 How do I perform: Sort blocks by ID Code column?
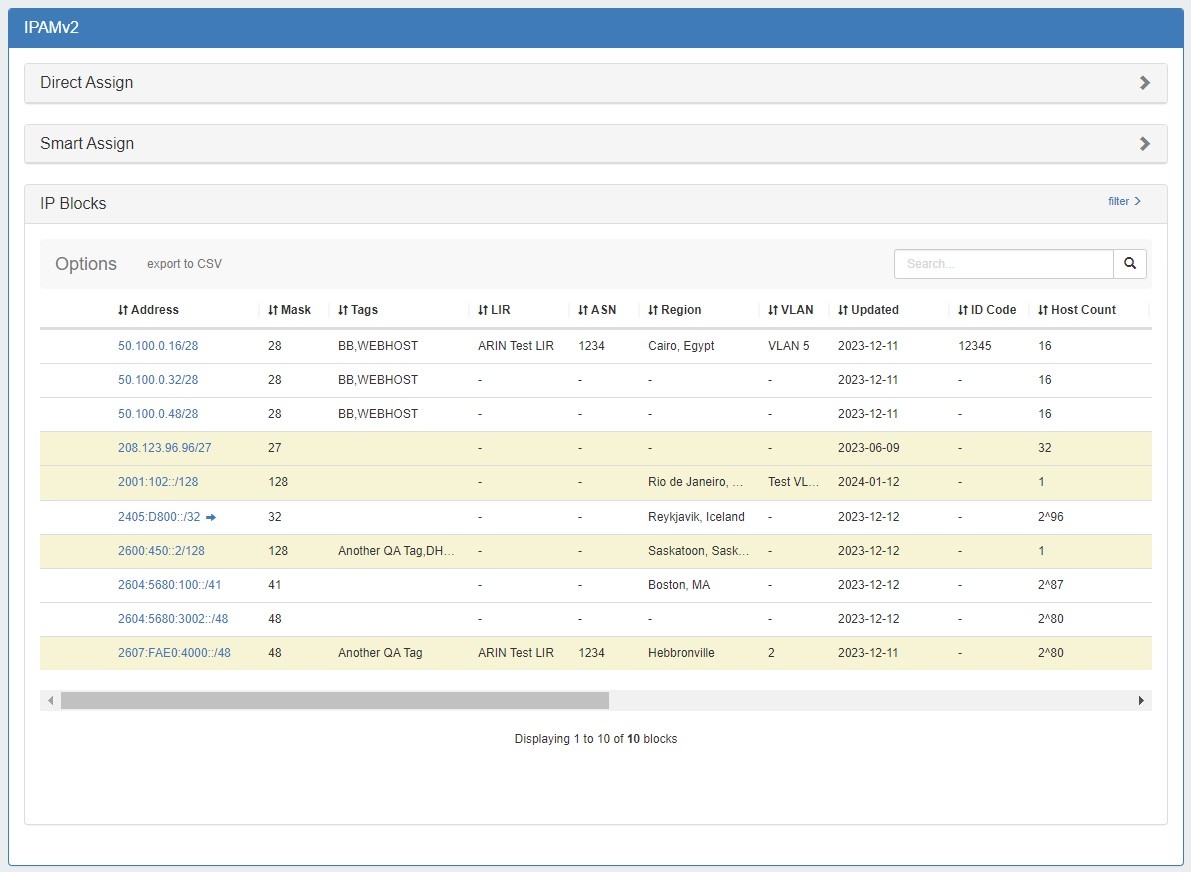(986, 310)
